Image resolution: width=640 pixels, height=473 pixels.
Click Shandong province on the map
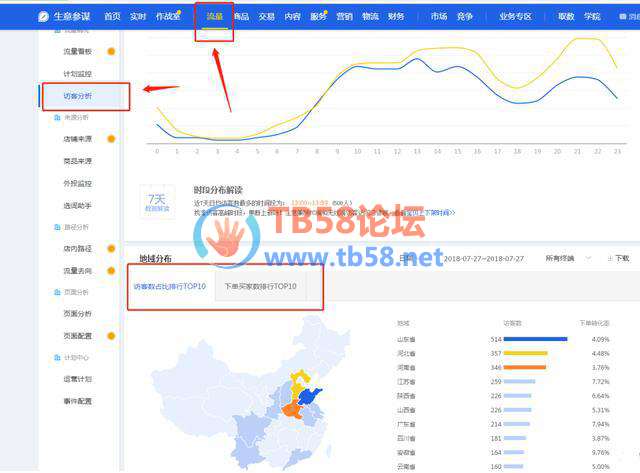pos(312,397)
